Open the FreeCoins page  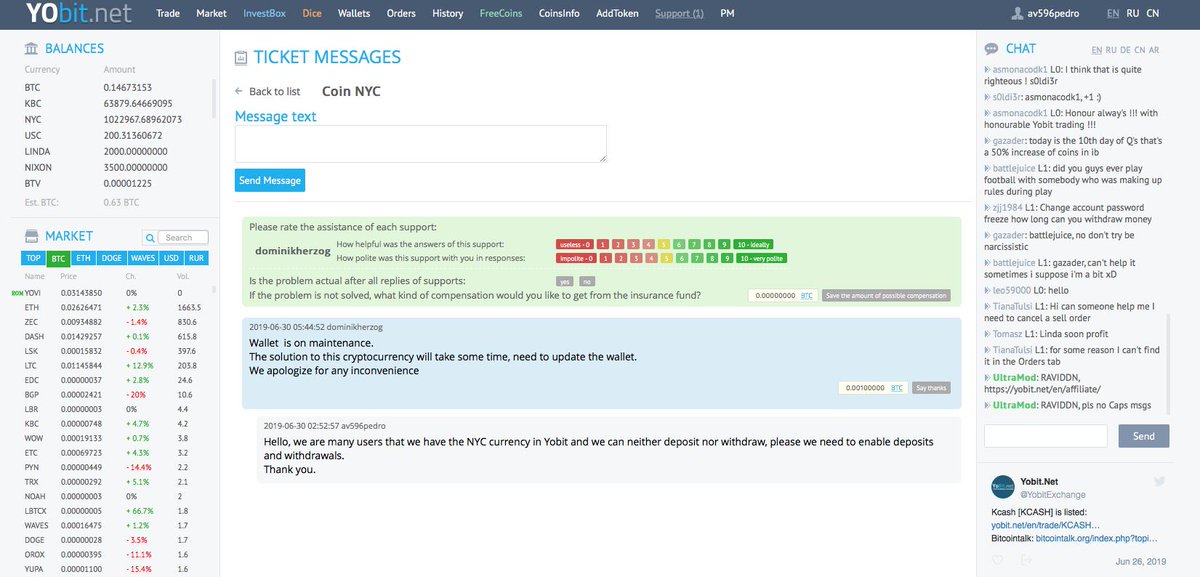[501, 14]
